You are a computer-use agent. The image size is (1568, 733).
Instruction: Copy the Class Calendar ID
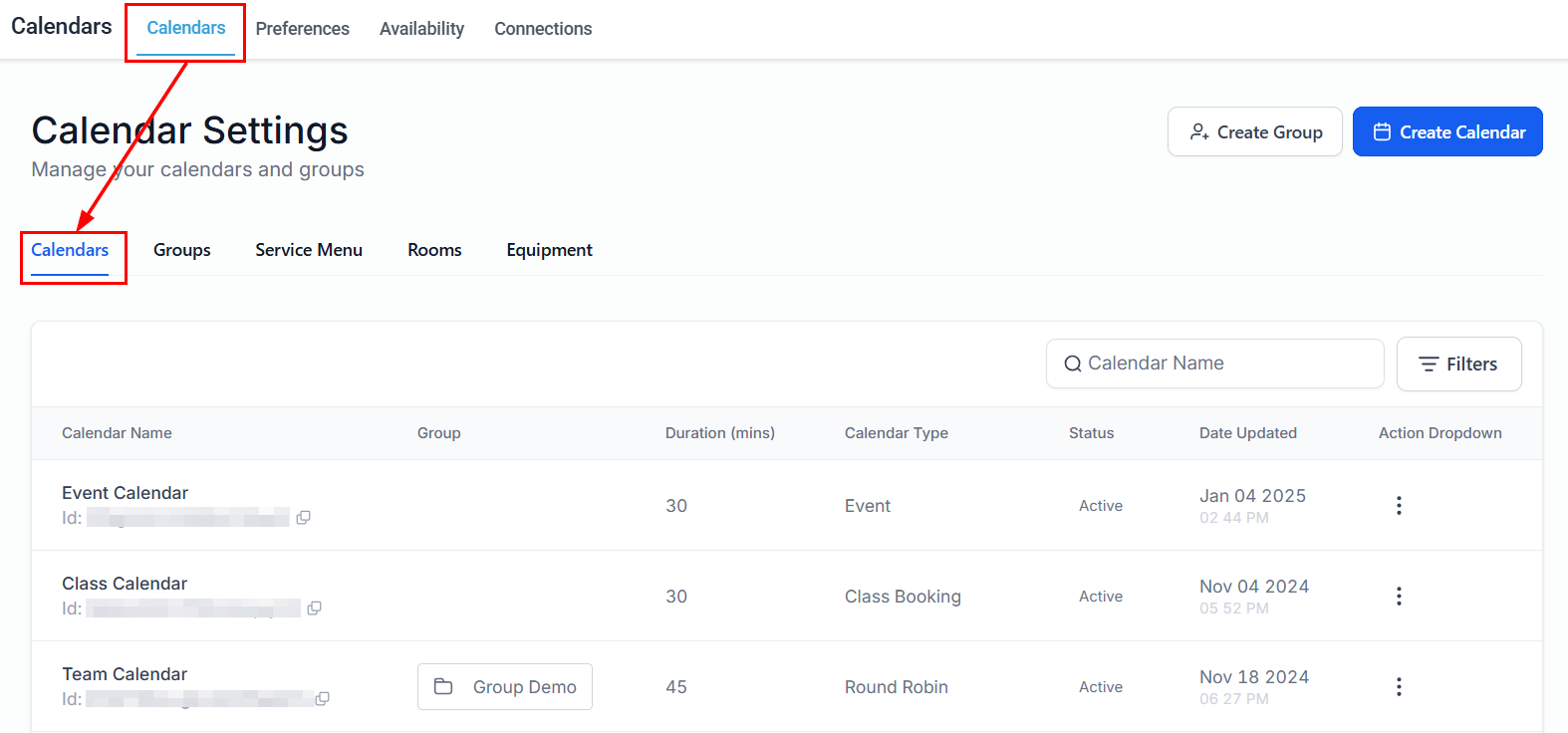coord(314,609)
